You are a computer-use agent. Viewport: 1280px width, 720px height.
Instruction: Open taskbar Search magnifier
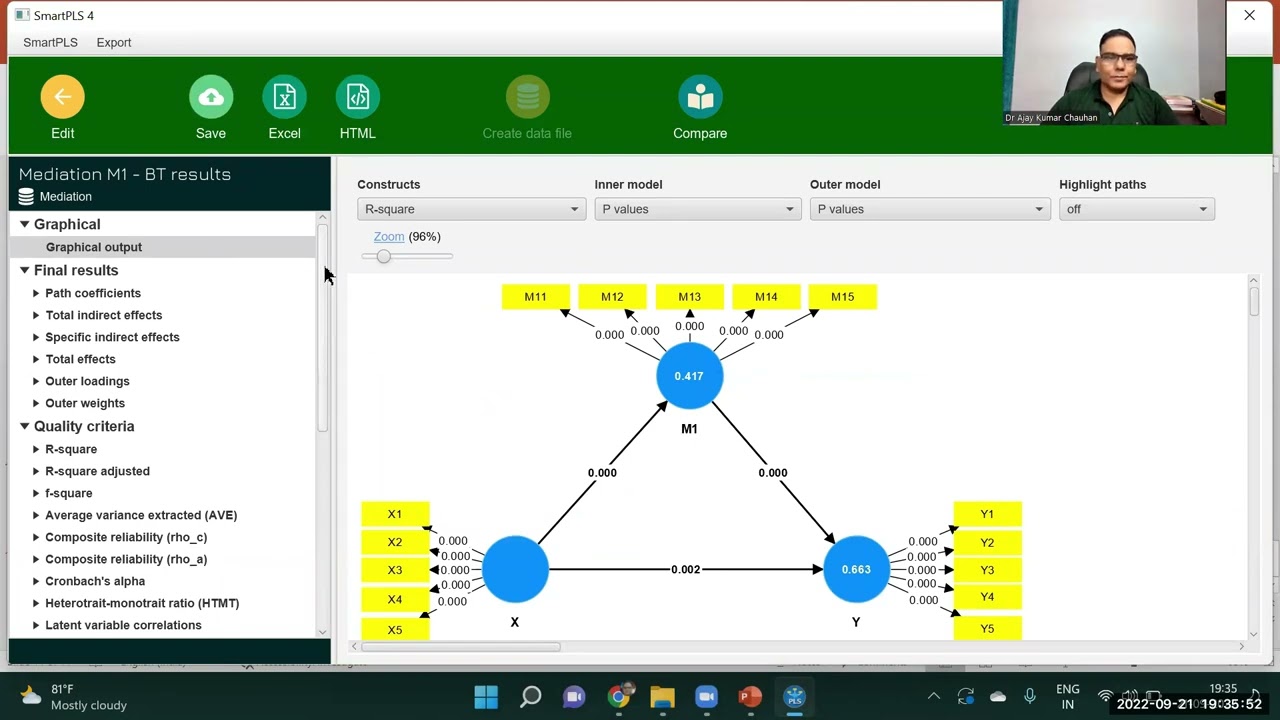click(531, 697)
